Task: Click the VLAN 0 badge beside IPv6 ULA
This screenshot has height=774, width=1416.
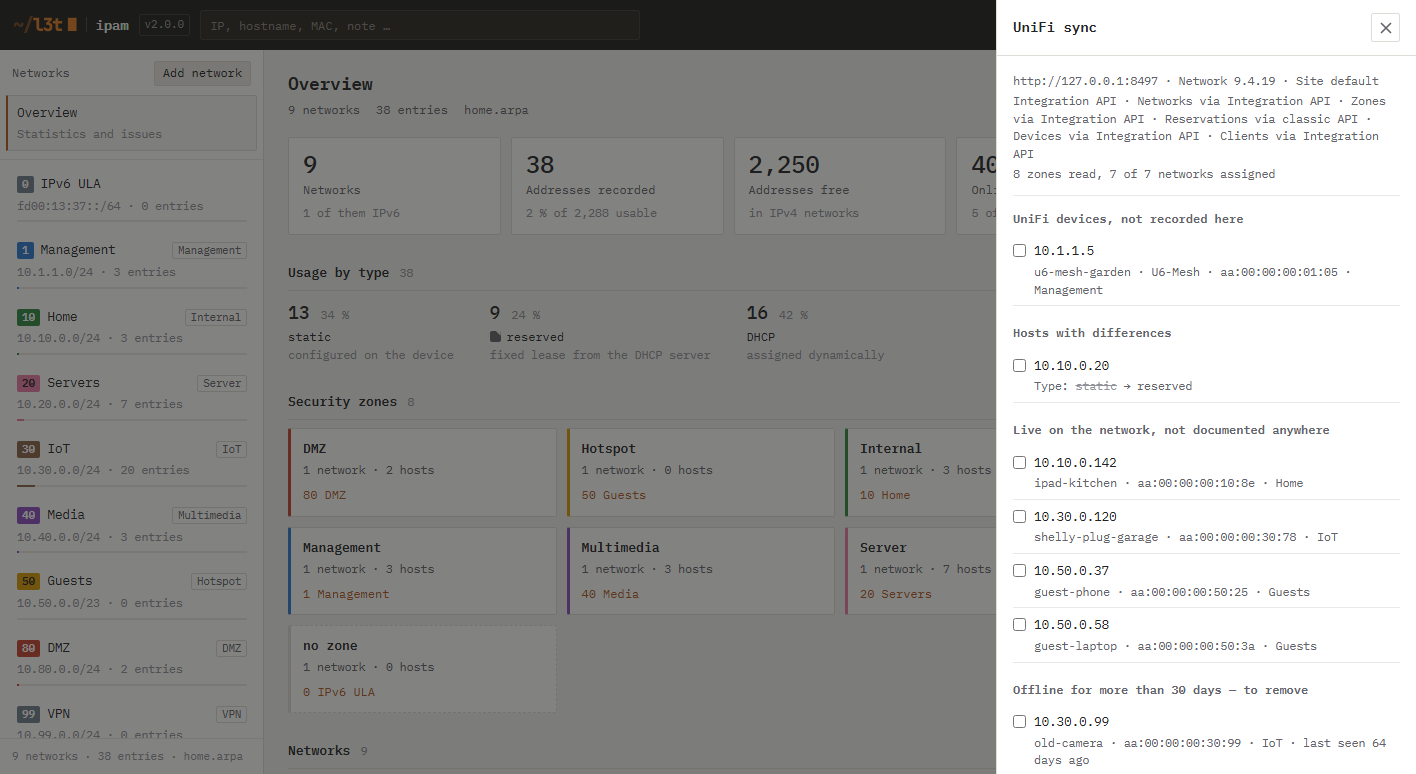Action: (26, 184)
